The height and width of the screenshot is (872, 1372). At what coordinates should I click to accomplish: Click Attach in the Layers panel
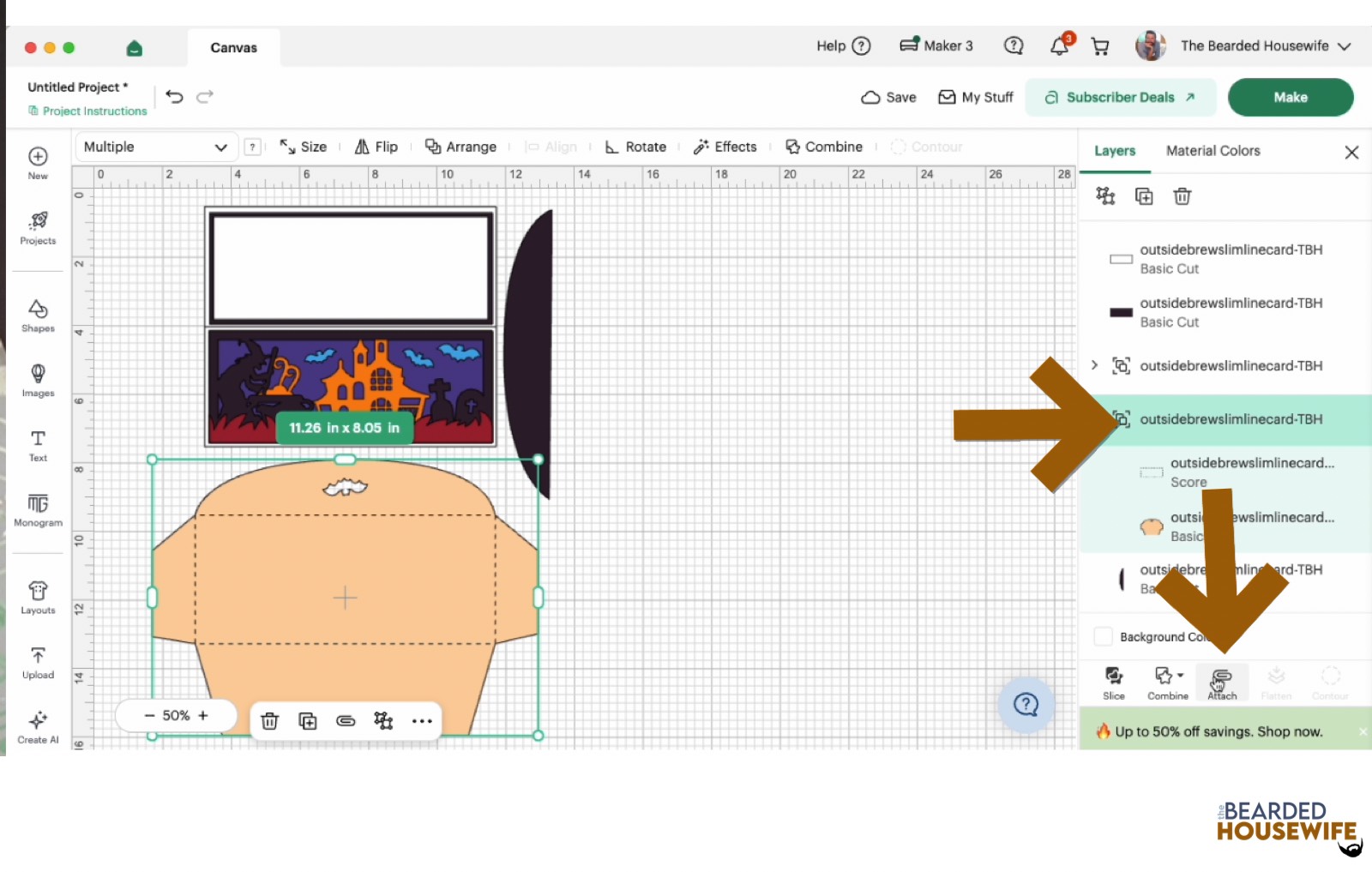tap(1222, 683)
